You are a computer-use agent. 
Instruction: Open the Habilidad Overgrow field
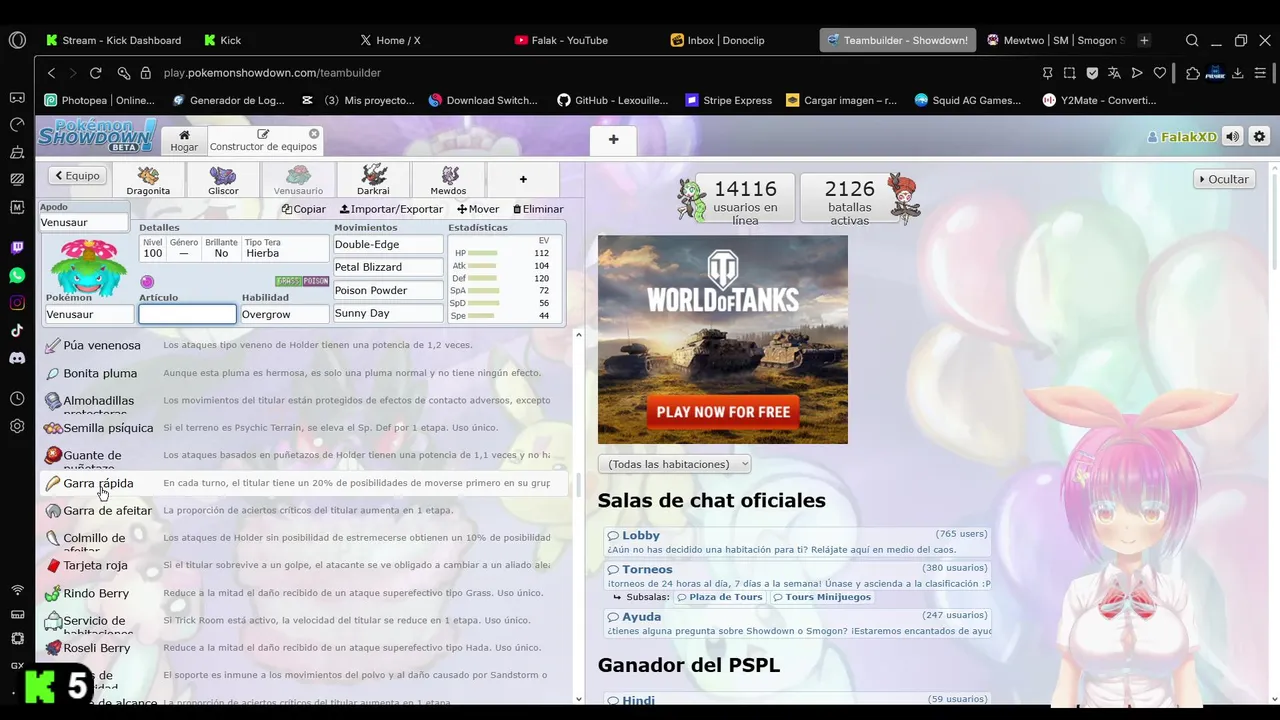284,314
